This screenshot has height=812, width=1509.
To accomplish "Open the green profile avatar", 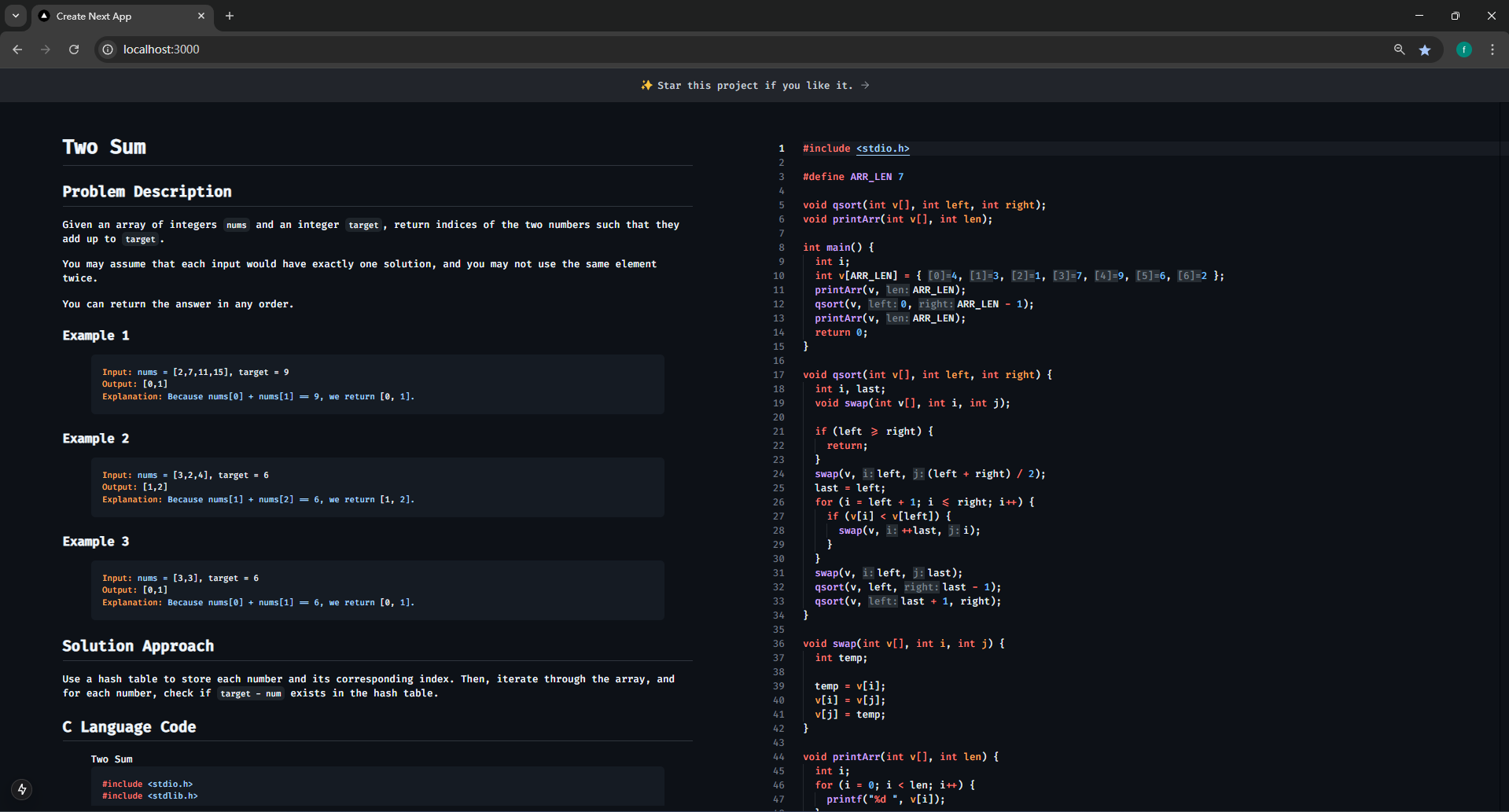I will [x=1463, y=50].
